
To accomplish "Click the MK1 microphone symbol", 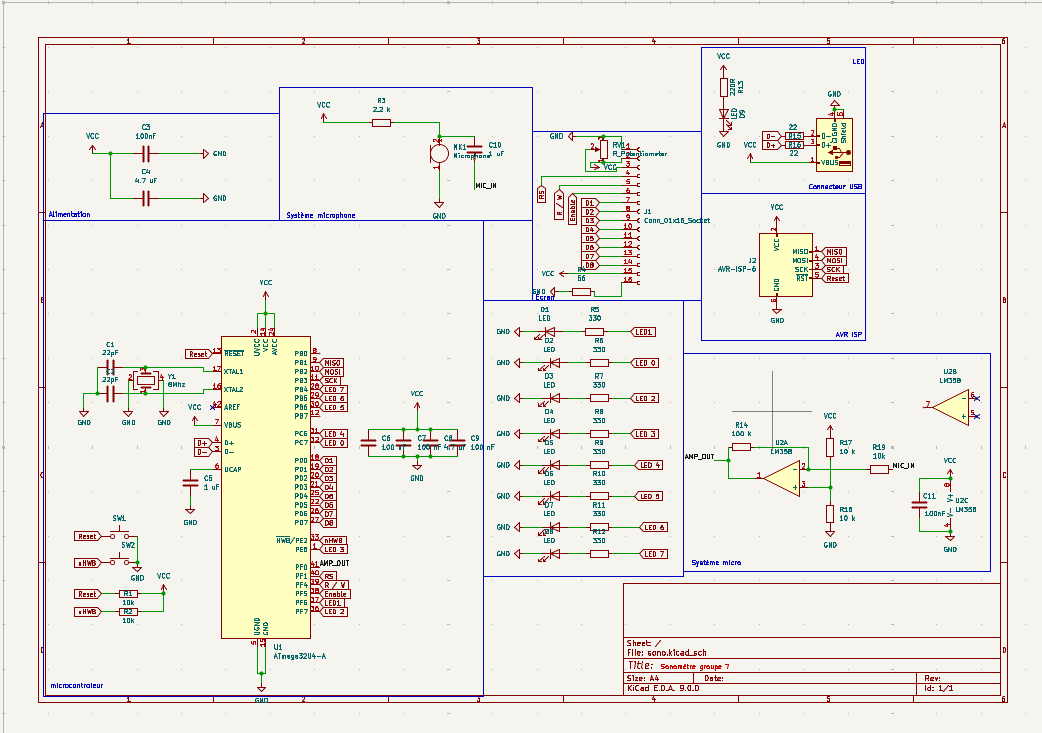I will coord(438,151).
